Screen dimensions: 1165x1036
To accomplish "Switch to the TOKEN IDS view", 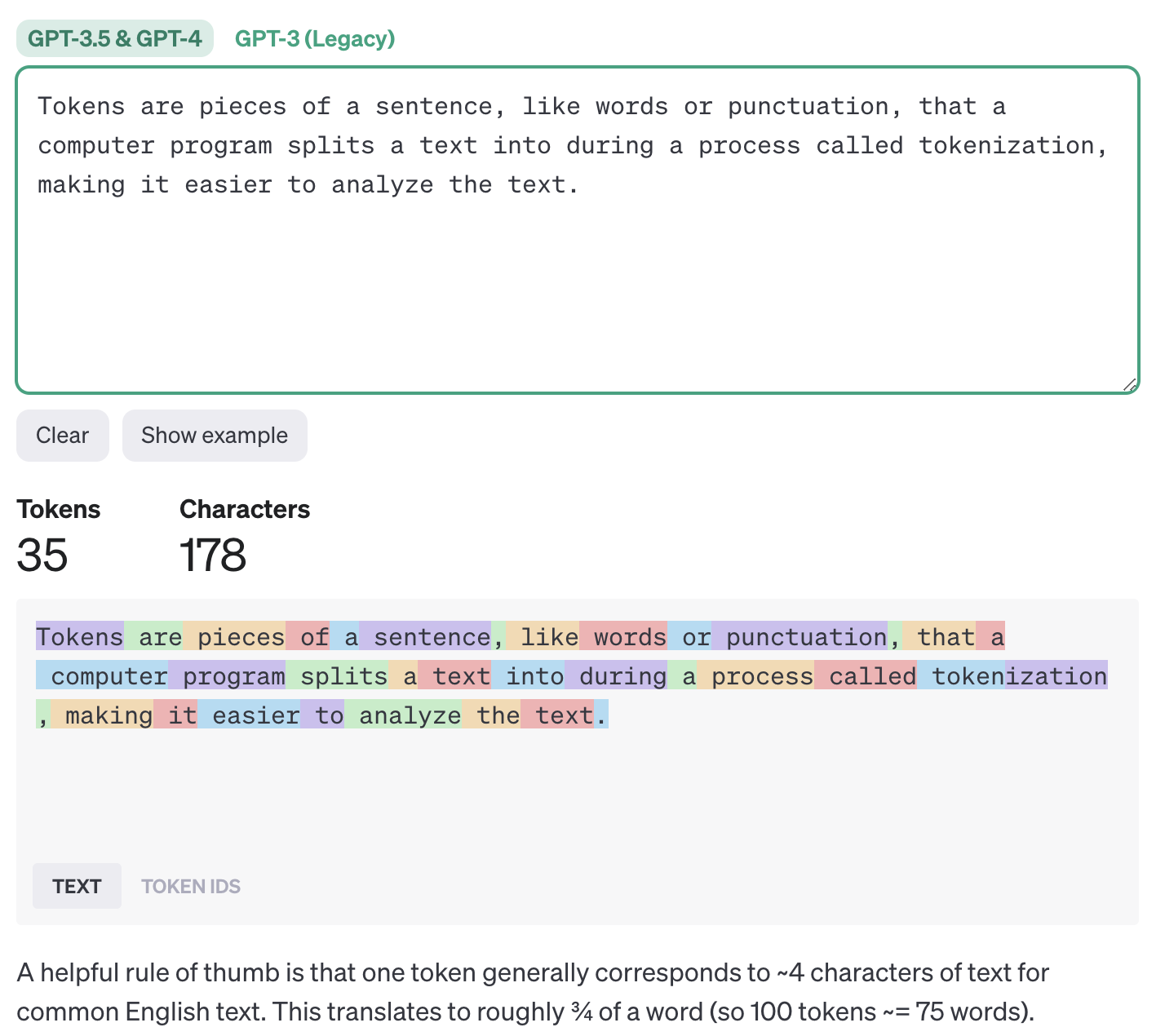I will 191,886.
